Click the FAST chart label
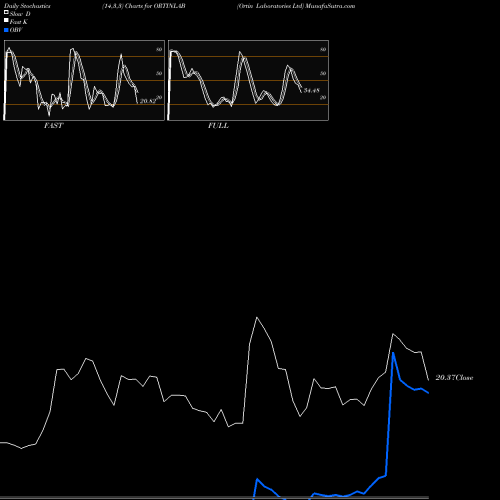Screen dimensions: 500x500 [x=53, y=126]
